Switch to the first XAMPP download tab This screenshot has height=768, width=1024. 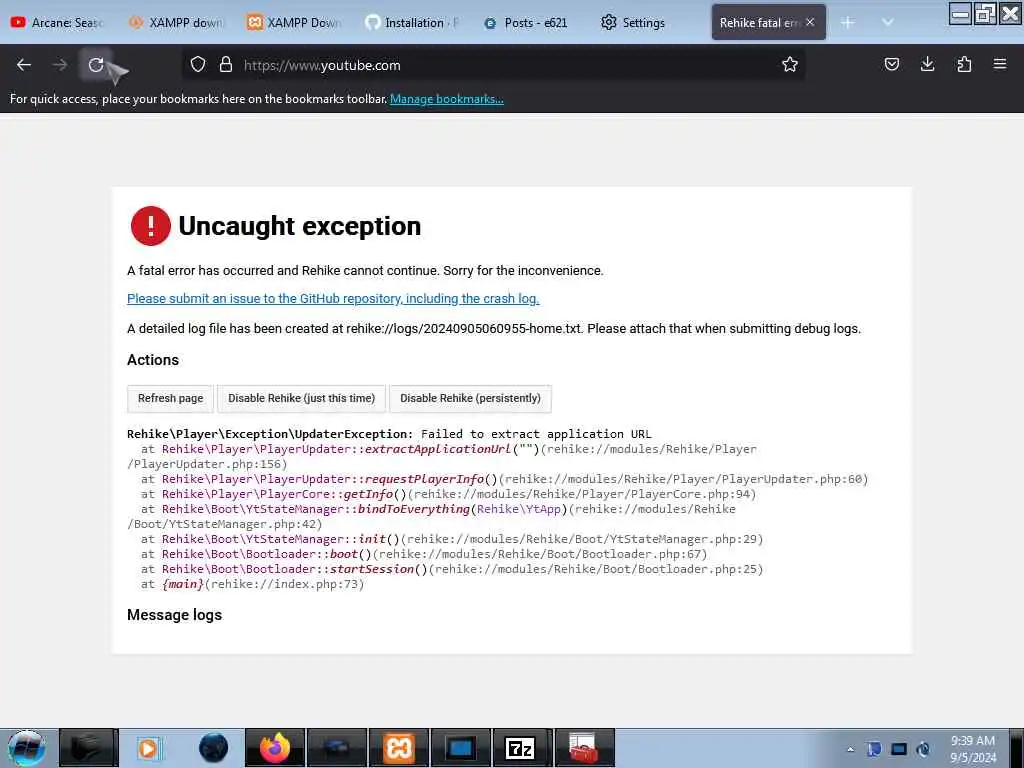pos(176,23)
